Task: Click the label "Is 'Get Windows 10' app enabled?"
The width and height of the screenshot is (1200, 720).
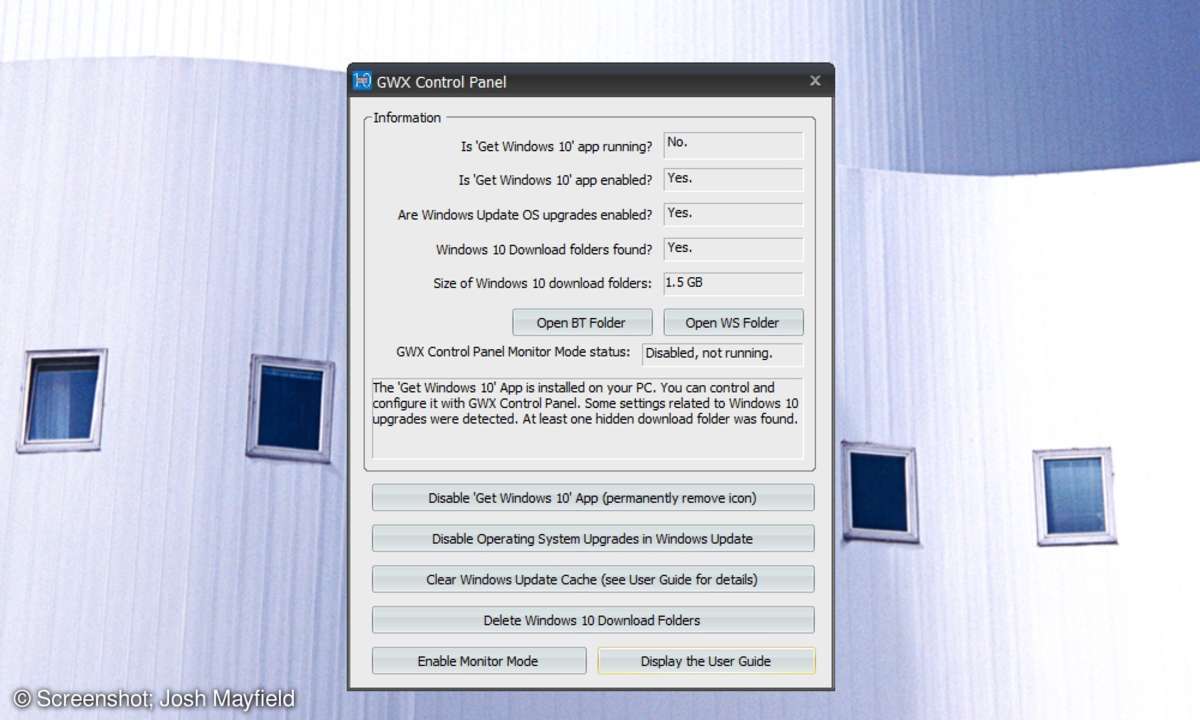Action: (555, 181)
